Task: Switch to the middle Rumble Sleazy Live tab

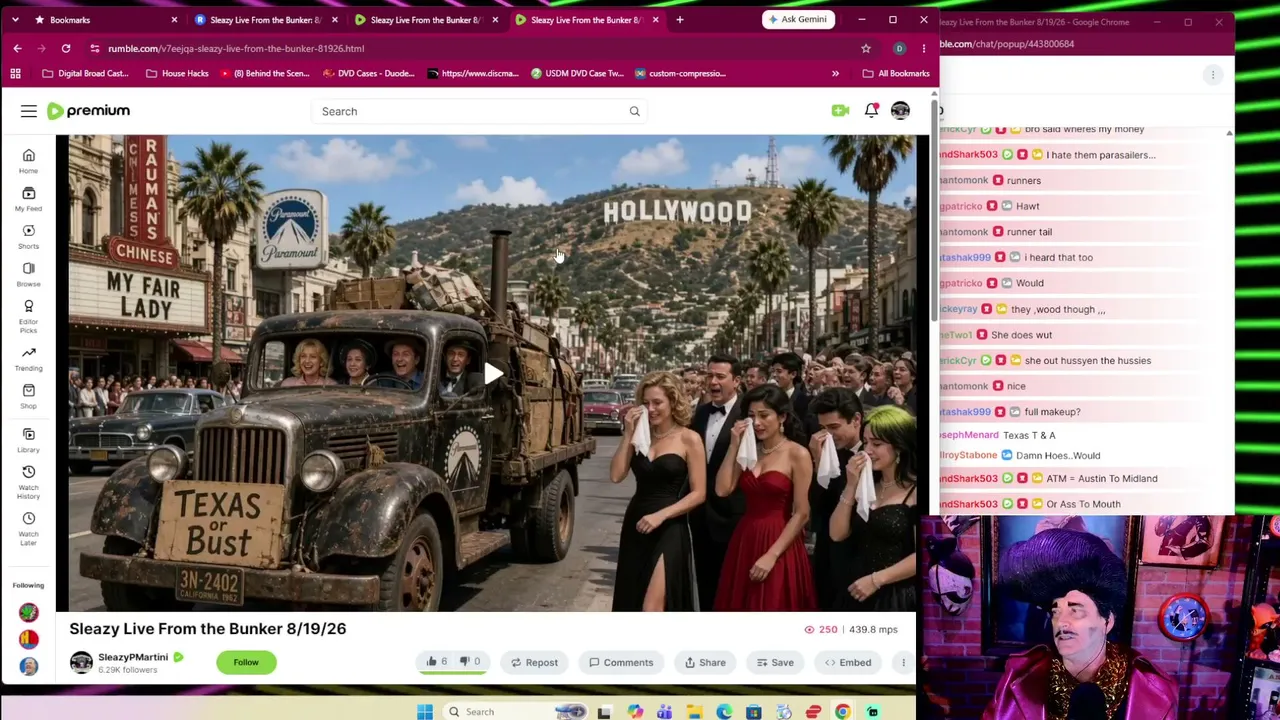Action: [425, 20]
